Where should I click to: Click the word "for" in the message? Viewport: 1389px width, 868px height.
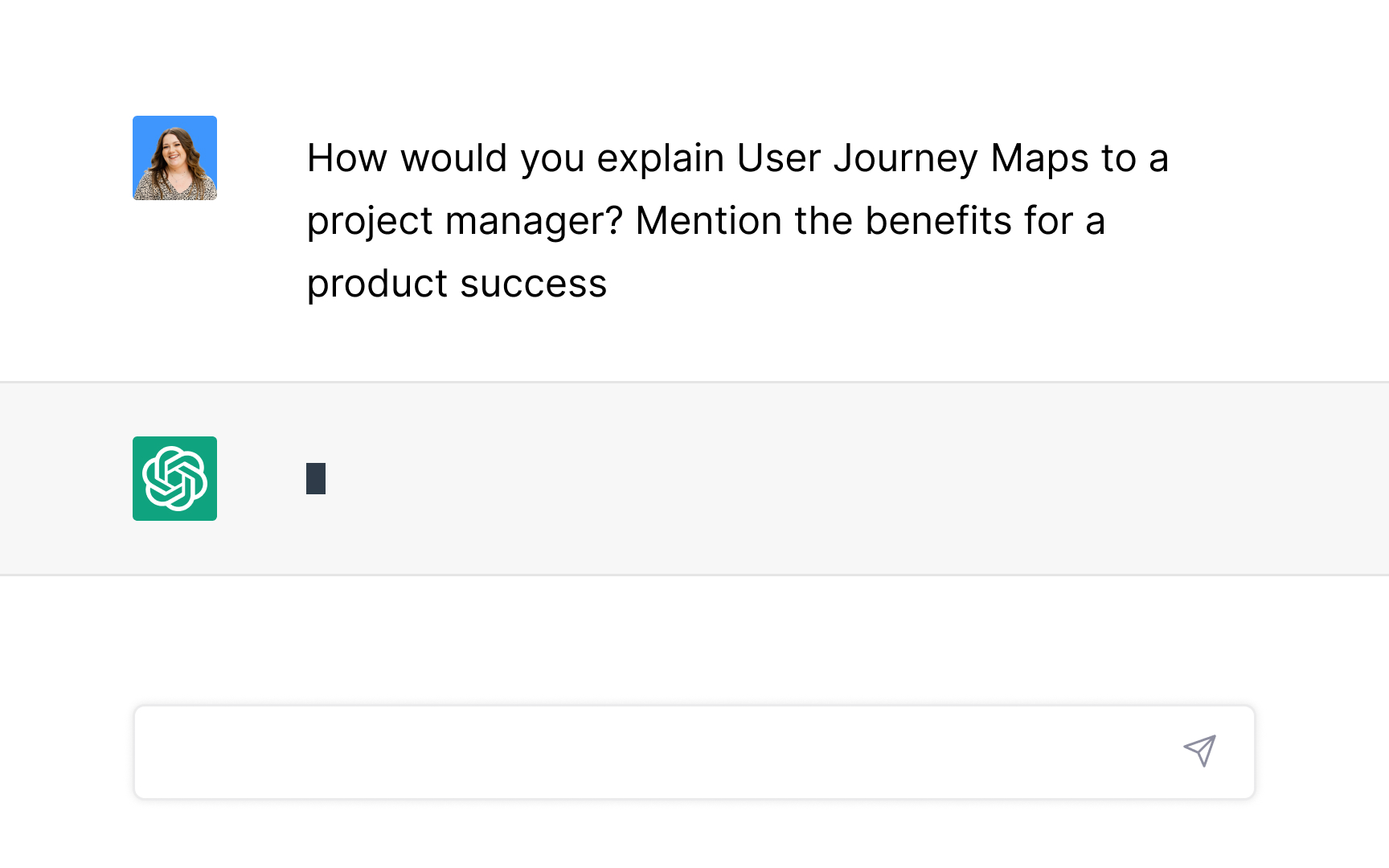click(1048, 221)
